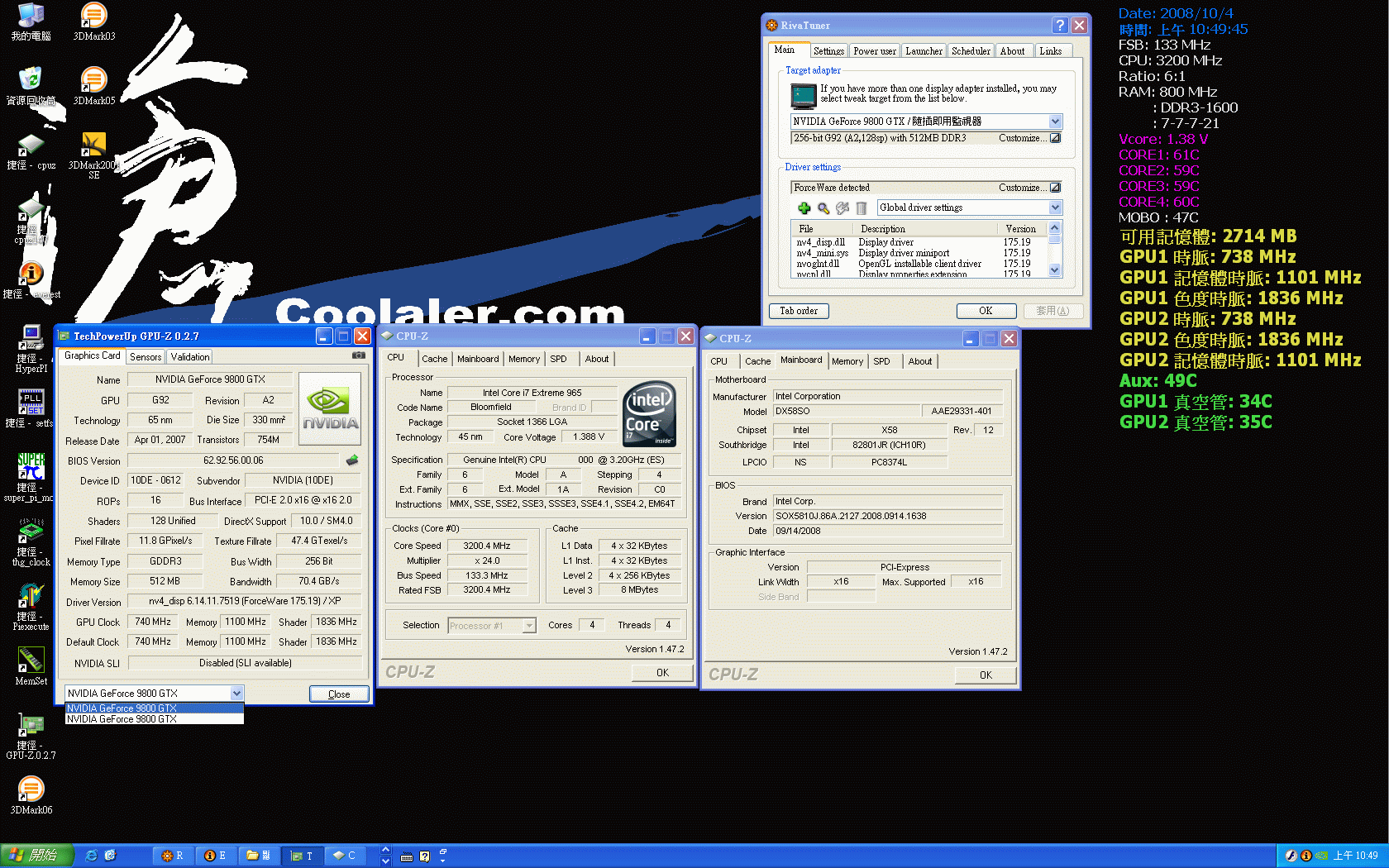The image size is (1389, 868).
Task: Click the taskbar T (GPU-Z) window button
Action: coord(302,856)
